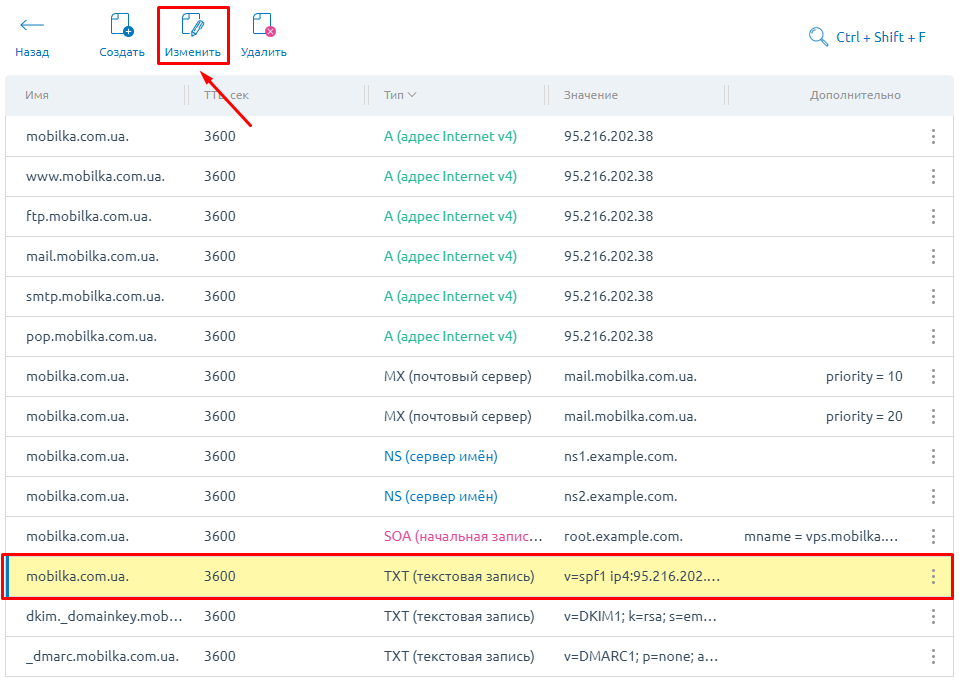Click the TTL, сек column header

tap(226, 95)
